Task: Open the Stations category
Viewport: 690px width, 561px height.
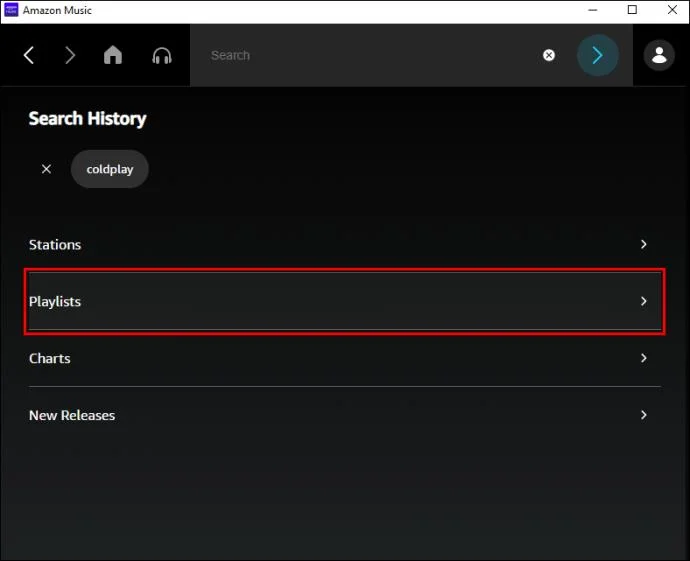Action: pyautogui.click(x=345, y=244)
